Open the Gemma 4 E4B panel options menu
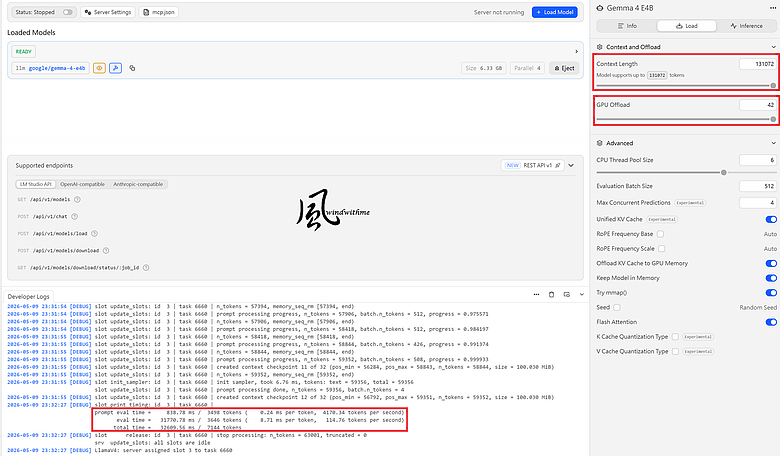780x456 pixels. pyautogui.click(x=772, y=8)
